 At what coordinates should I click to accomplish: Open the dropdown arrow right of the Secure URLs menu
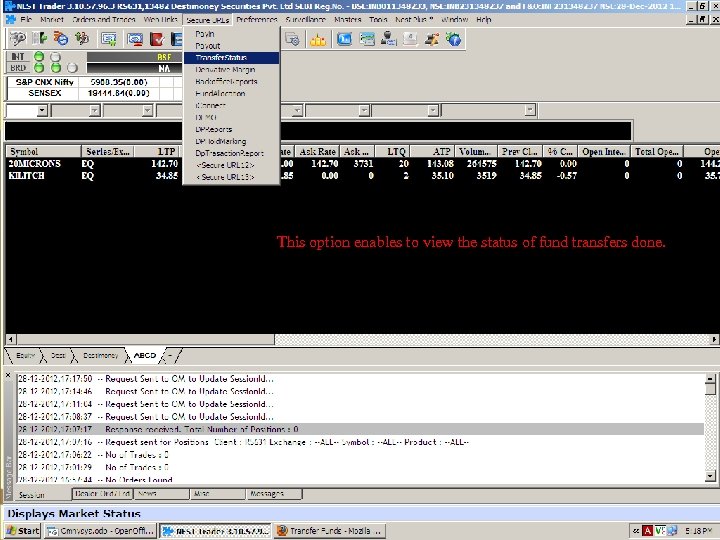click(297, 111)
